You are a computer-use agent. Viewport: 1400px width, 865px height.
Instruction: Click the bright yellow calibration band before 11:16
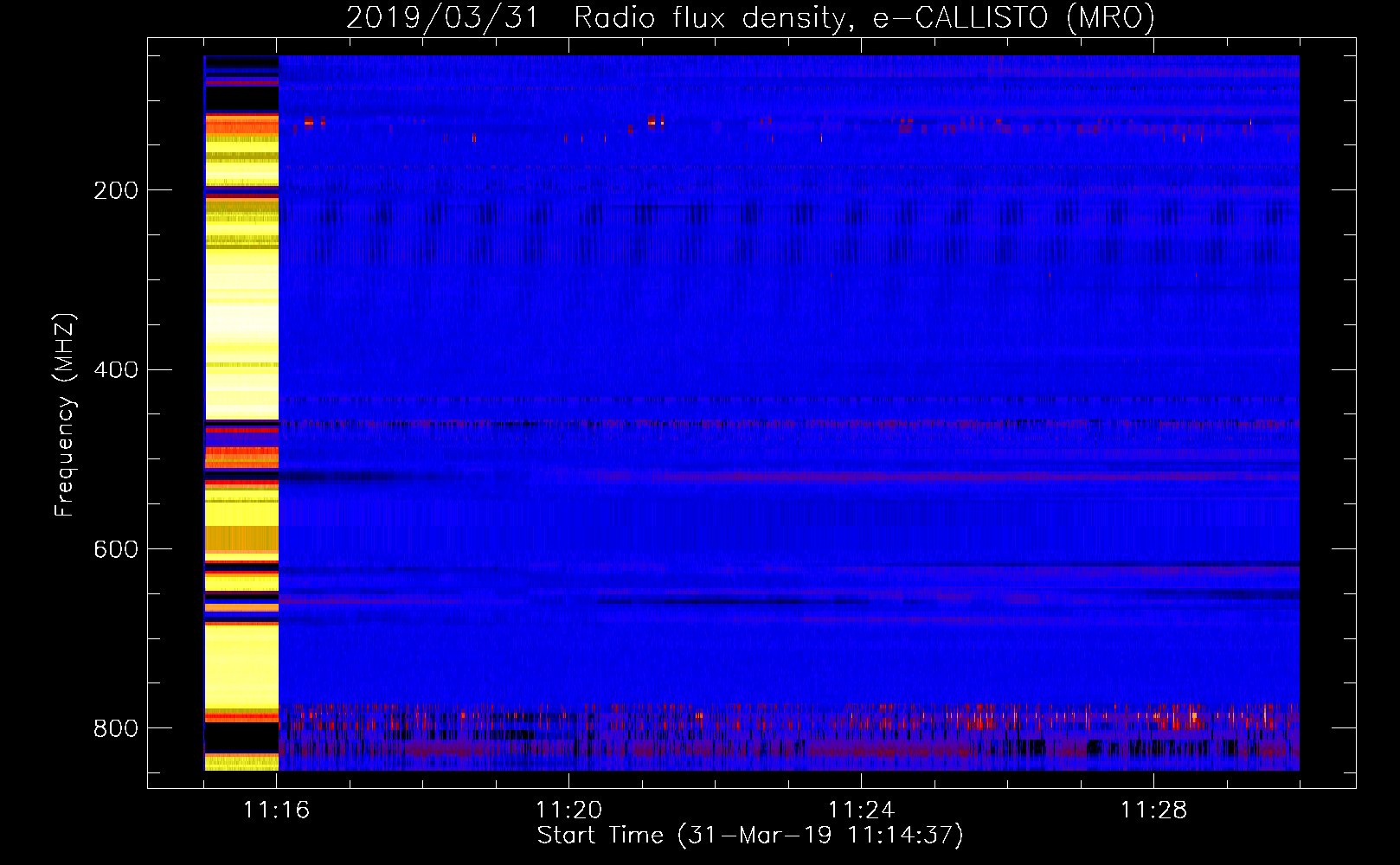pos(241,413)
